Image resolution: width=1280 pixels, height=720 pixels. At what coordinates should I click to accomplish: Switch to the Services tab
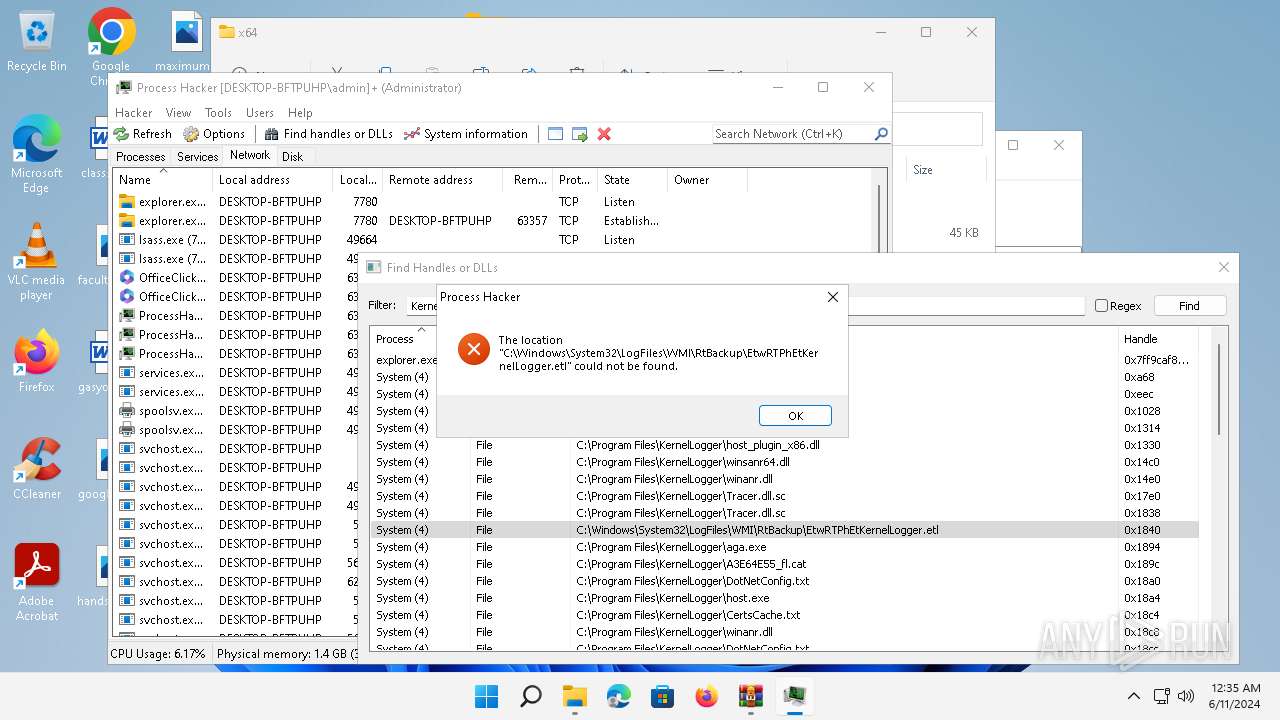(197, 156)
